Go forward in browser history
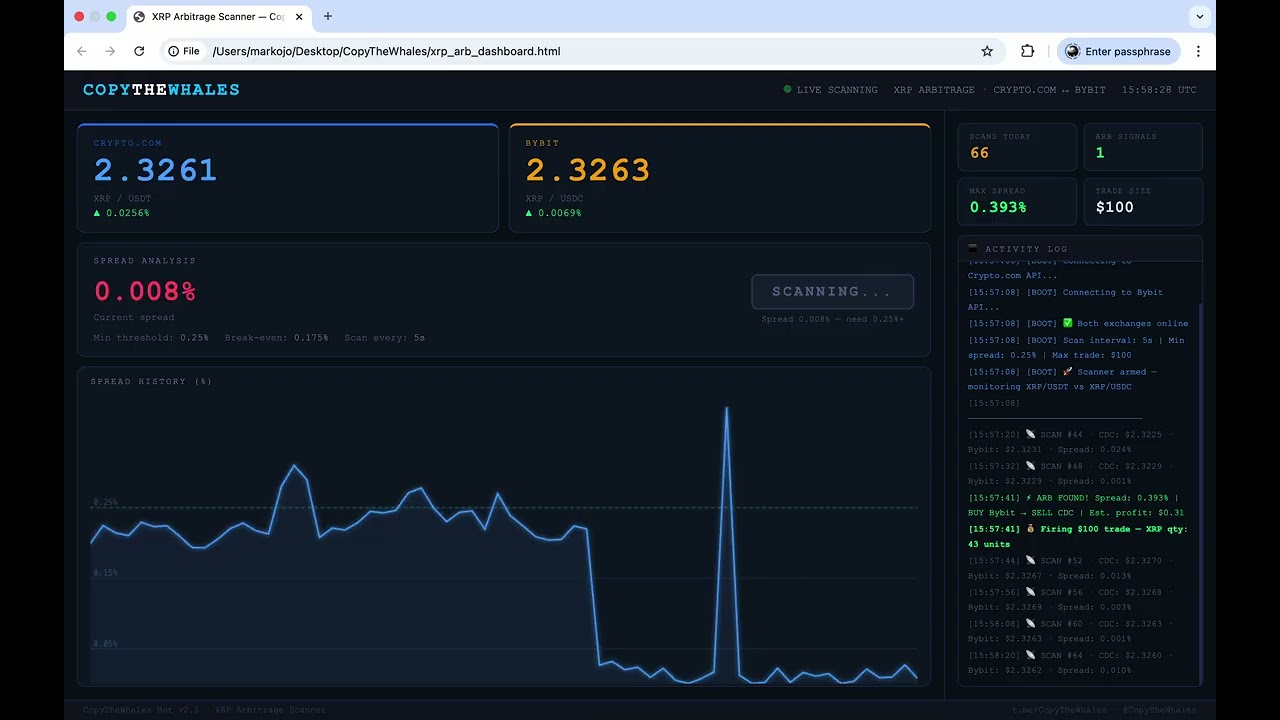This screenshot has width=1280, height=720. 110,51
